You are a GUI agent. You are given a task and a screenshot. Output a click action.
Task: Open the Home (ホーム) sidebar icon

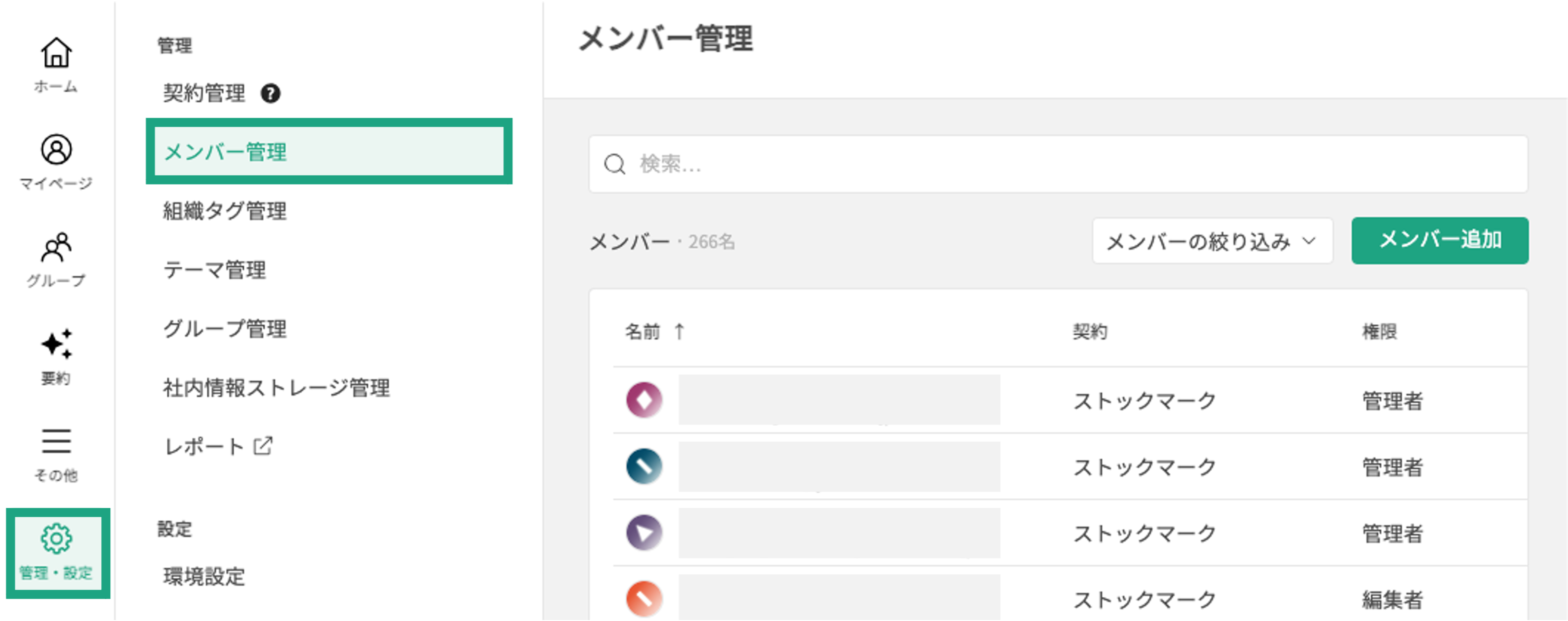pos(56,53)
